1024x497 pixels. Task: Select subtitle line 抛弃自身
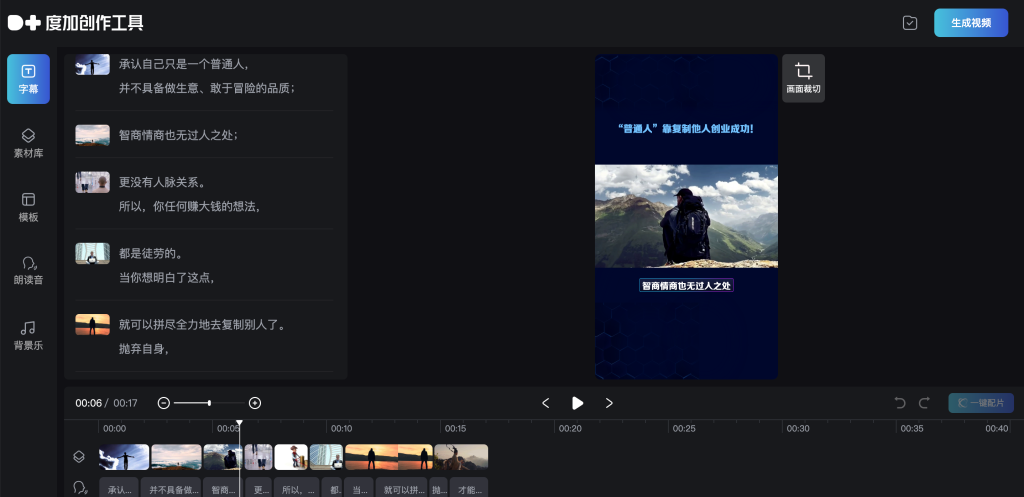tap(144, 349)
